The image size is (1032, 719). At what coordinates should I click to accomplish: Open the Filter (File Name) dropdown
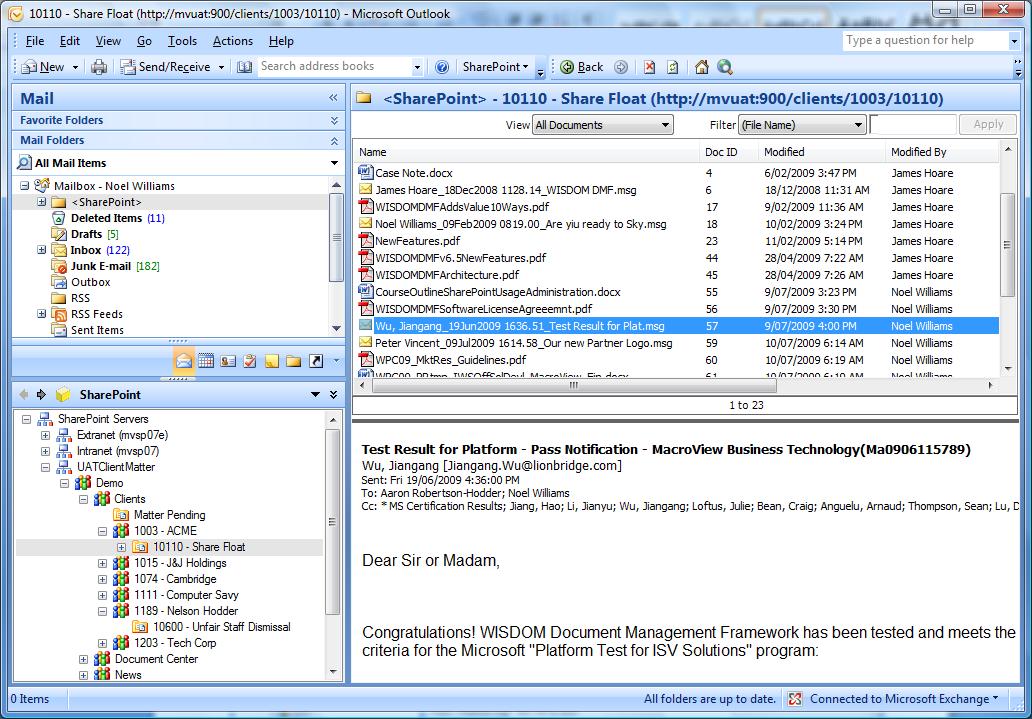[x=802, y=124]
